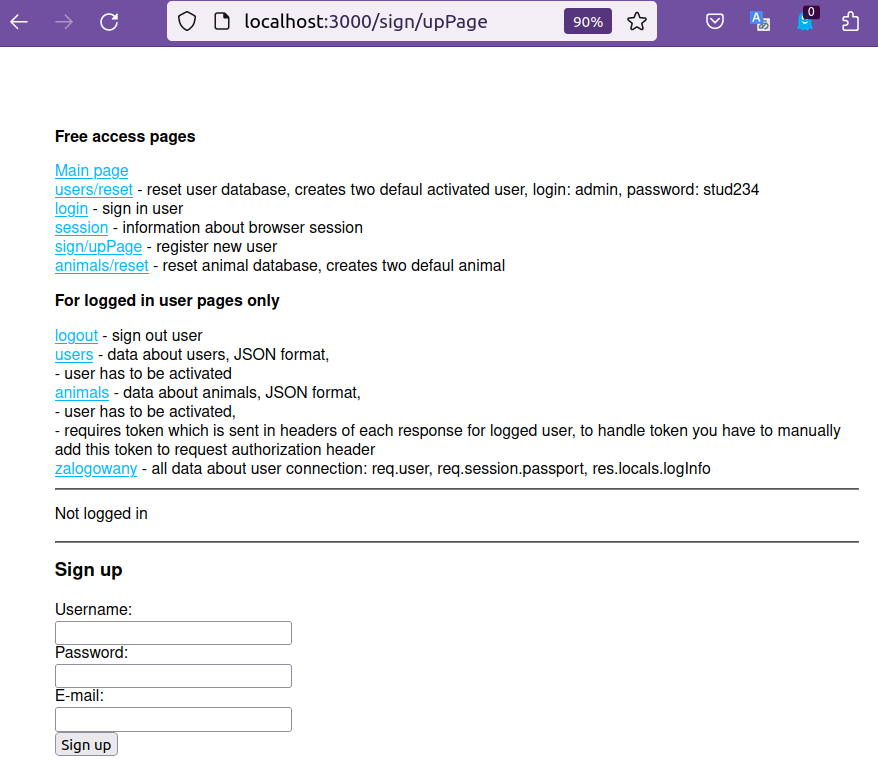
Task: Click the translate extension icon
Action: [760, 22]
